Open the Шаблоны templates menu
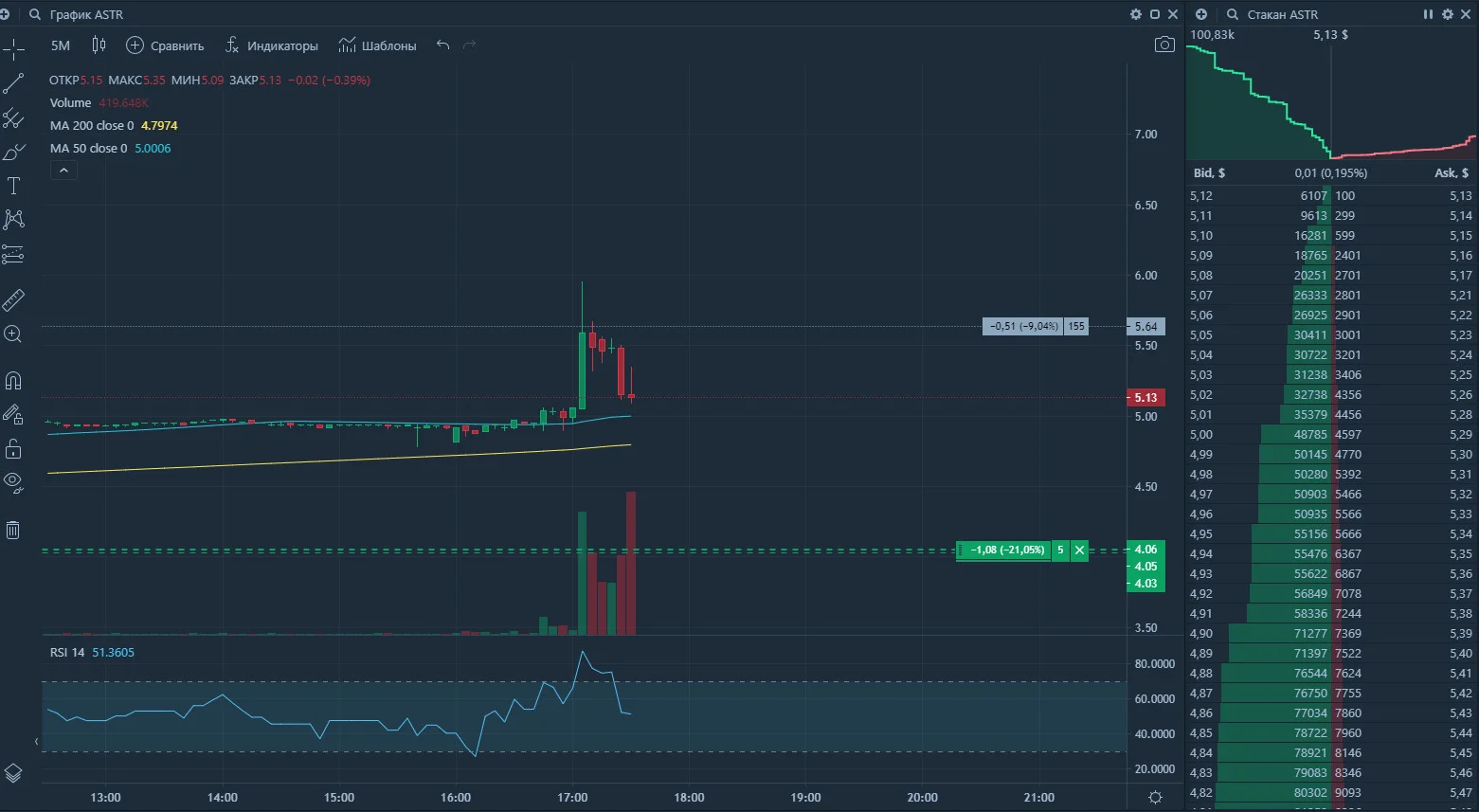The image size is (1479, 812). click(x=377, y=45)
